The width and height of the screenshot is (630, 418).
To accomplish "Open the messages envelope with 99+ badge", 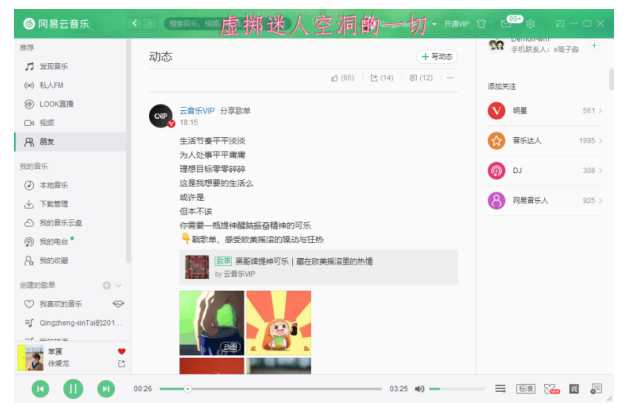I will click(506, 24).
